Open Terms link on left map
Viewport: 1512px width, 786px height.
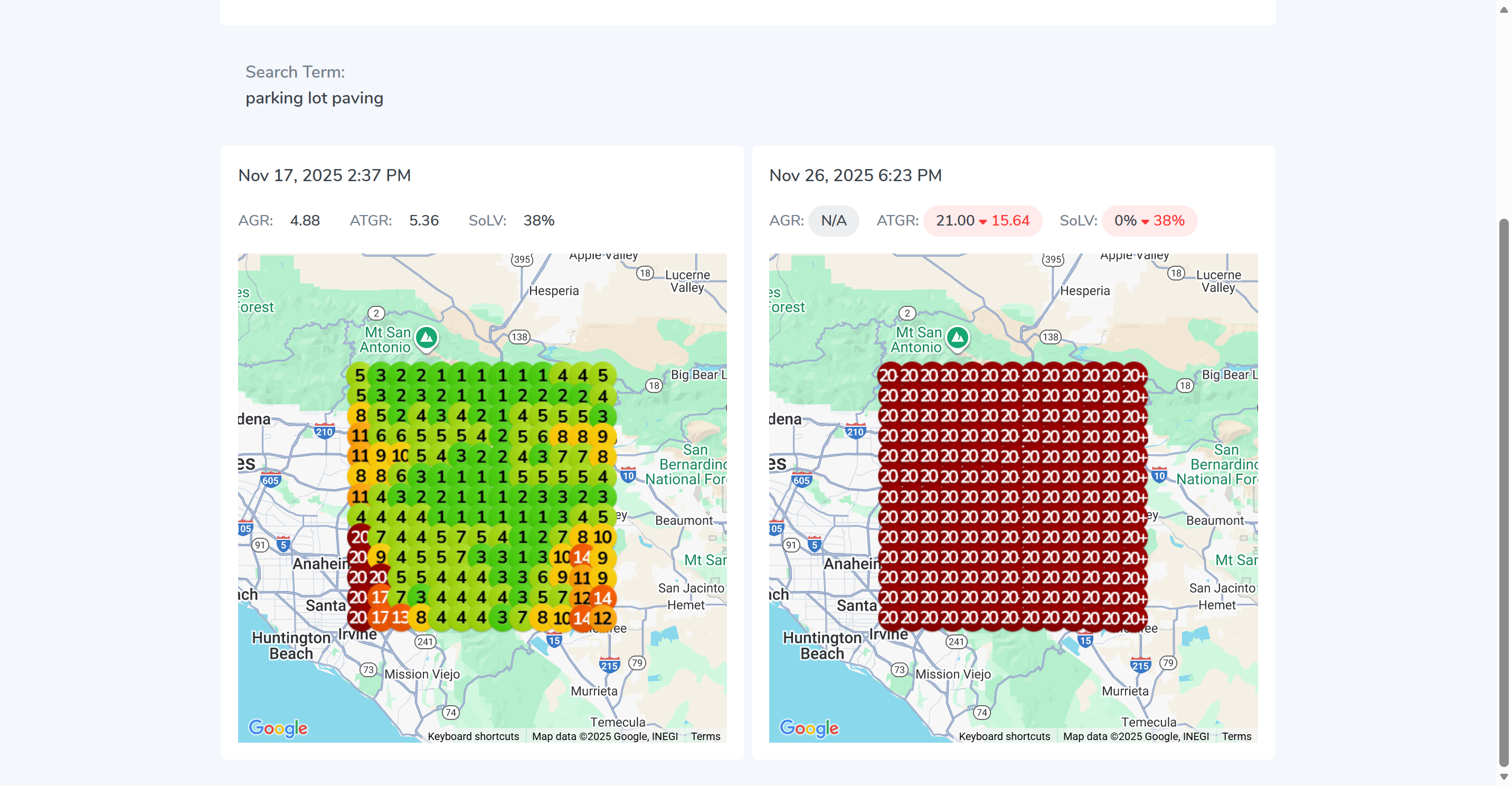tap(705, 736)
